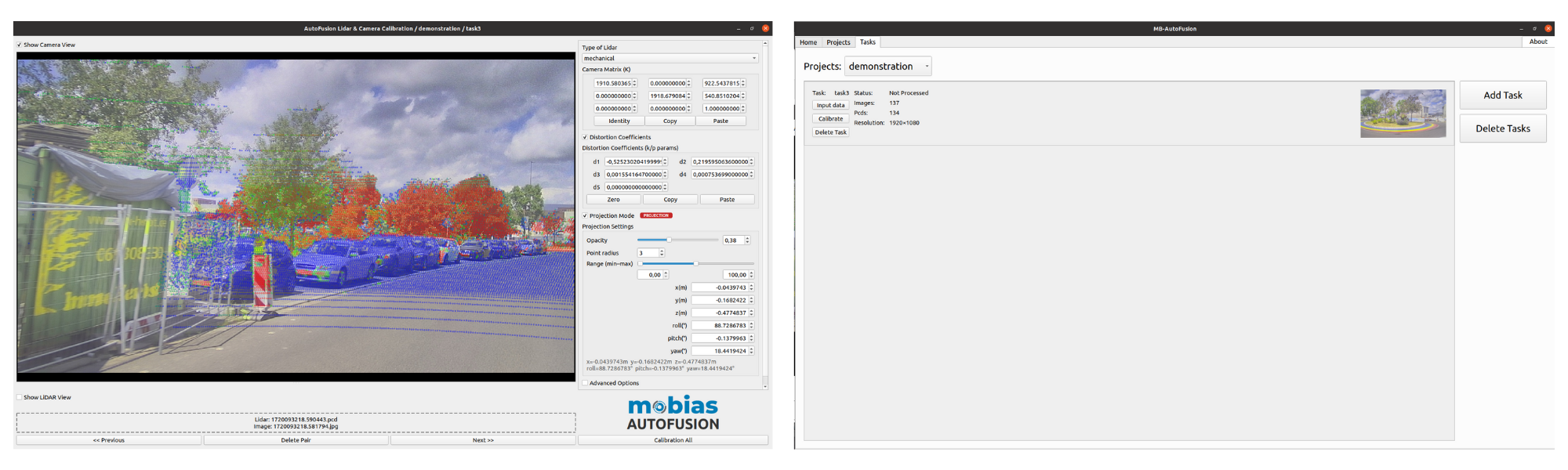The width and height of the screenshot is (1568, 470).
Task: Enable the Show LiDAR View checkbox
Action: click(x=20, y=397)
